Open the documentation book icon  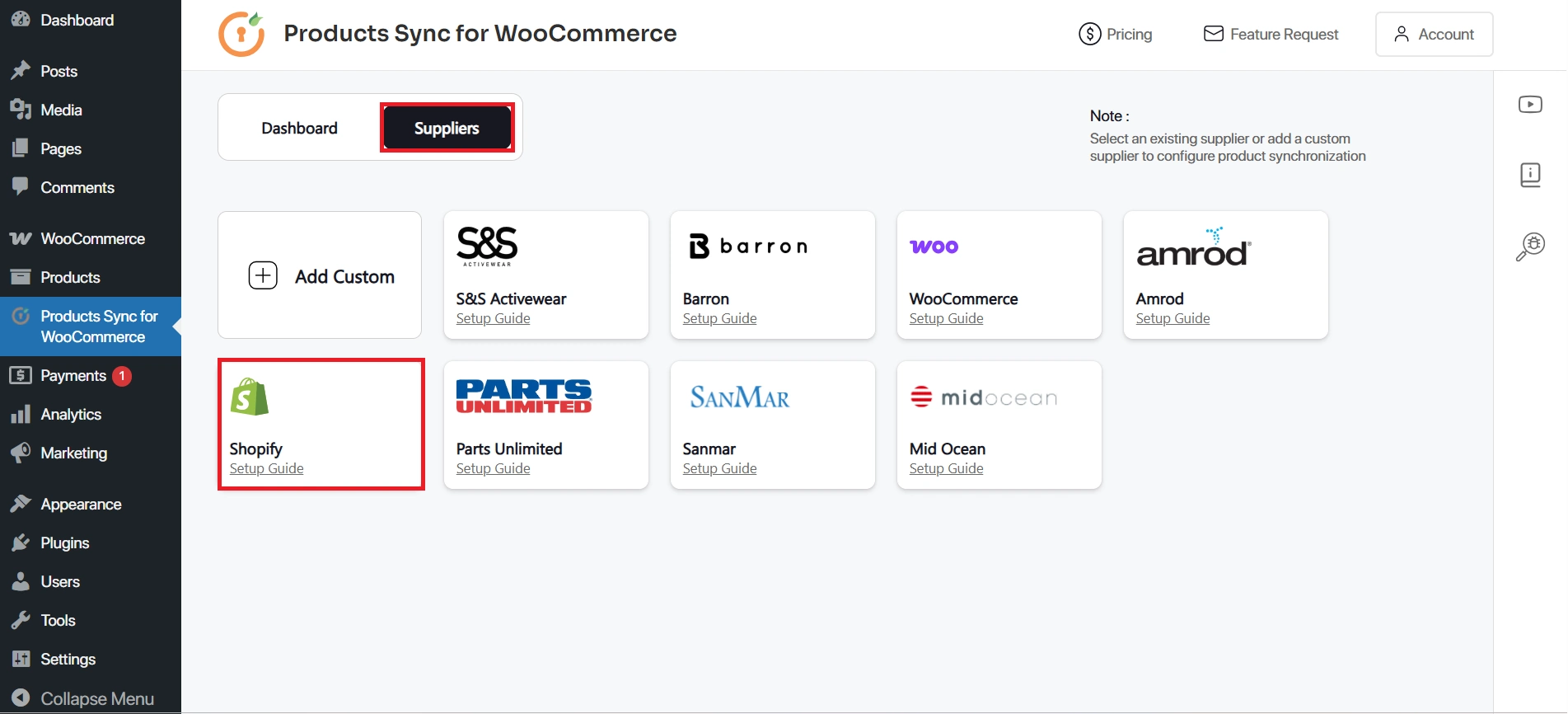coord(1531,175)
